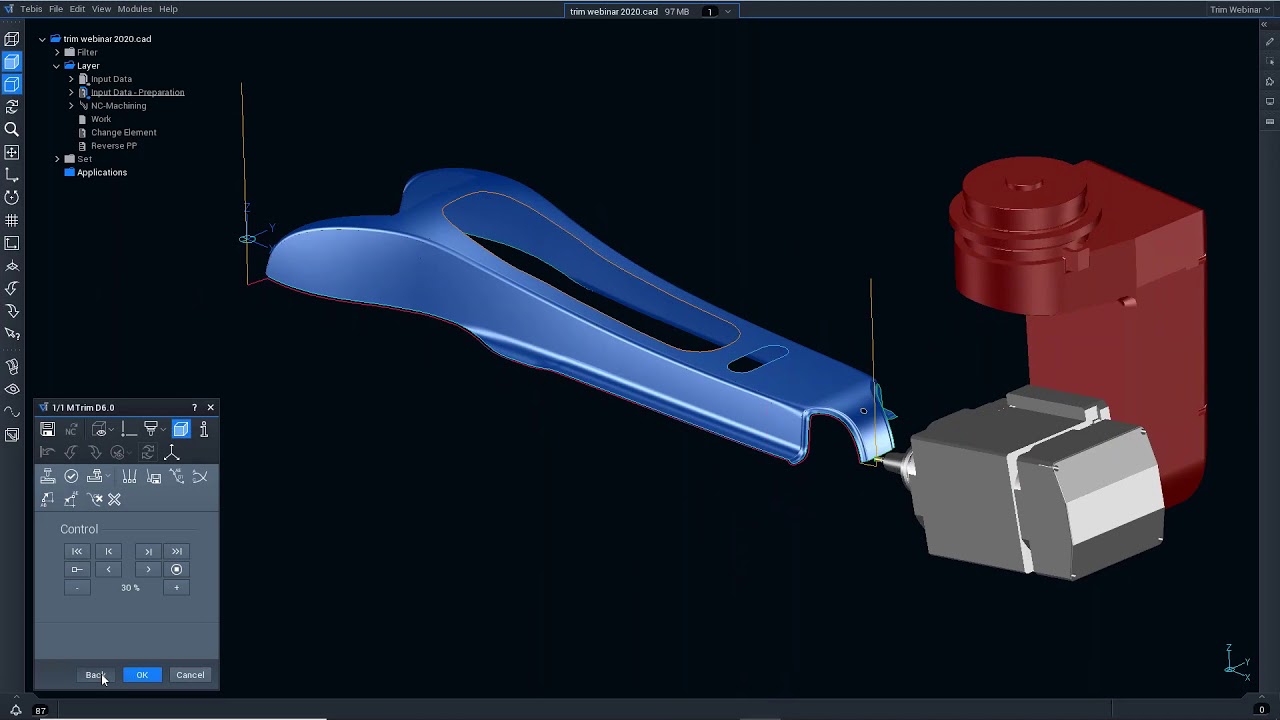Select the Applications folder

(102, 172)
